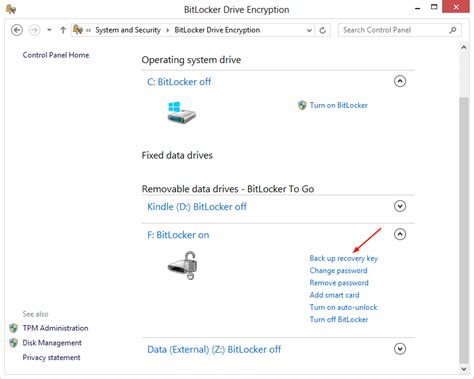Go up one level with Up arrow
Screen dimensions: 474x379
point(63,30)
